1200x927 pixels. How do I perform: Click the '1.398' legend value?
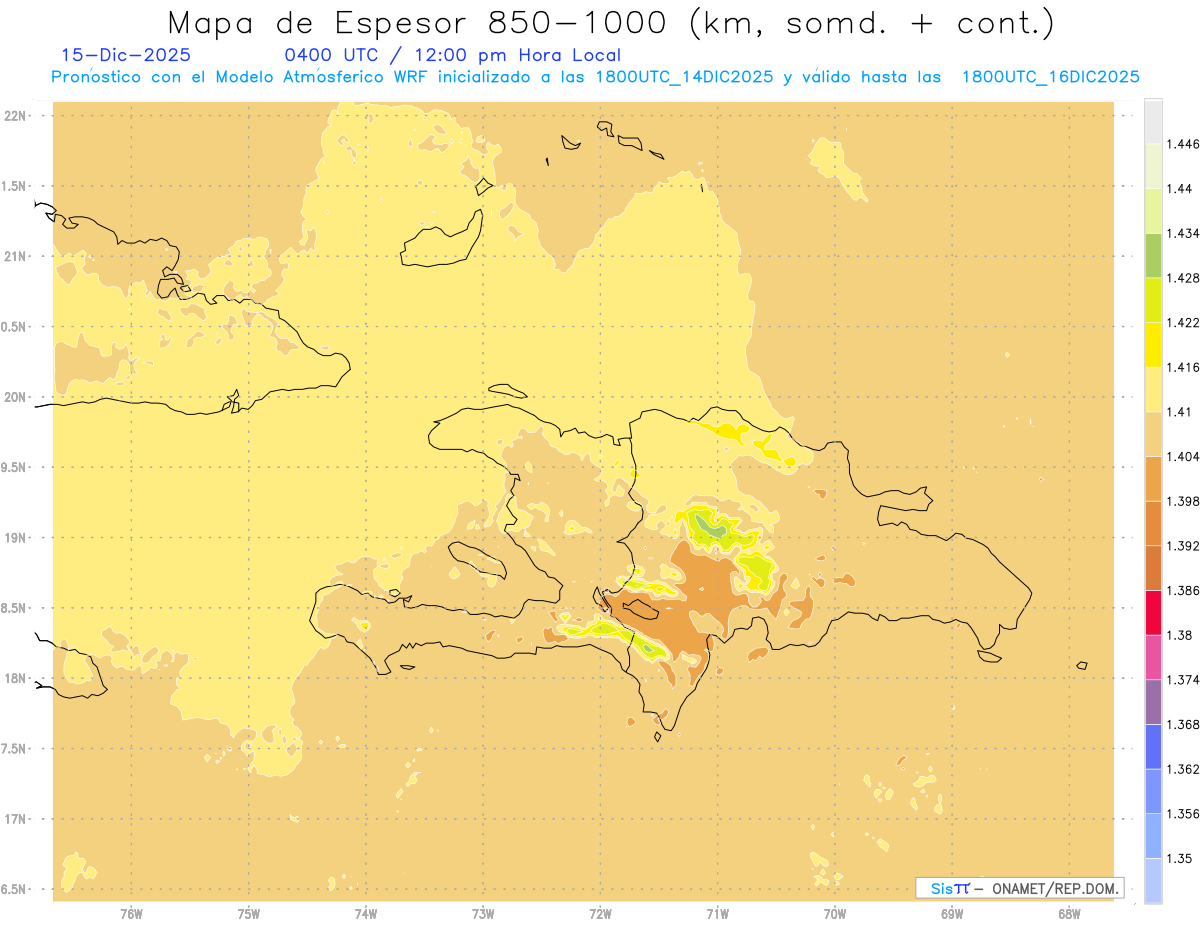pos(1181,501)
